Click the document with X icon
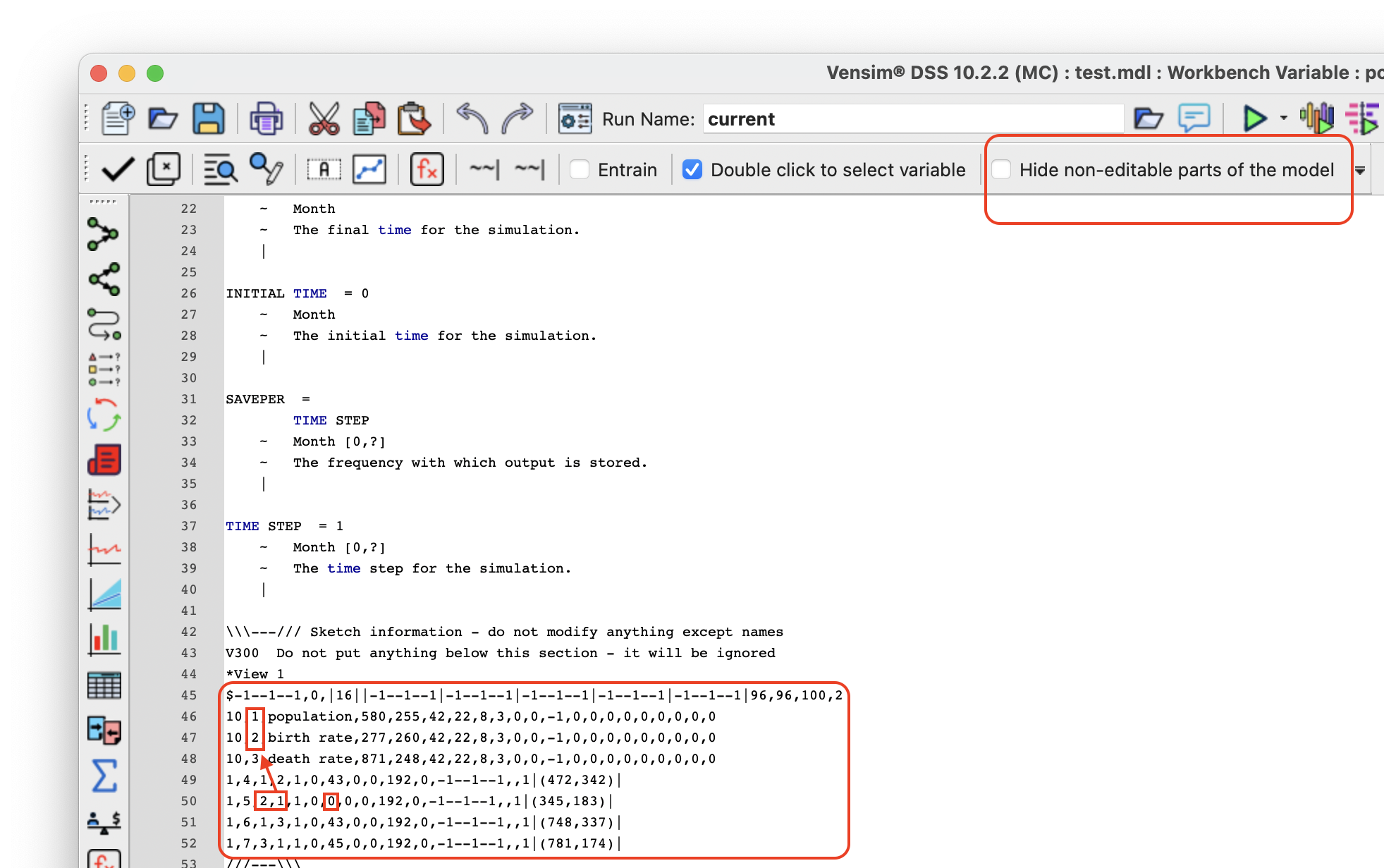The width and height of the screenshot is (1384, 868). [164, 169]
